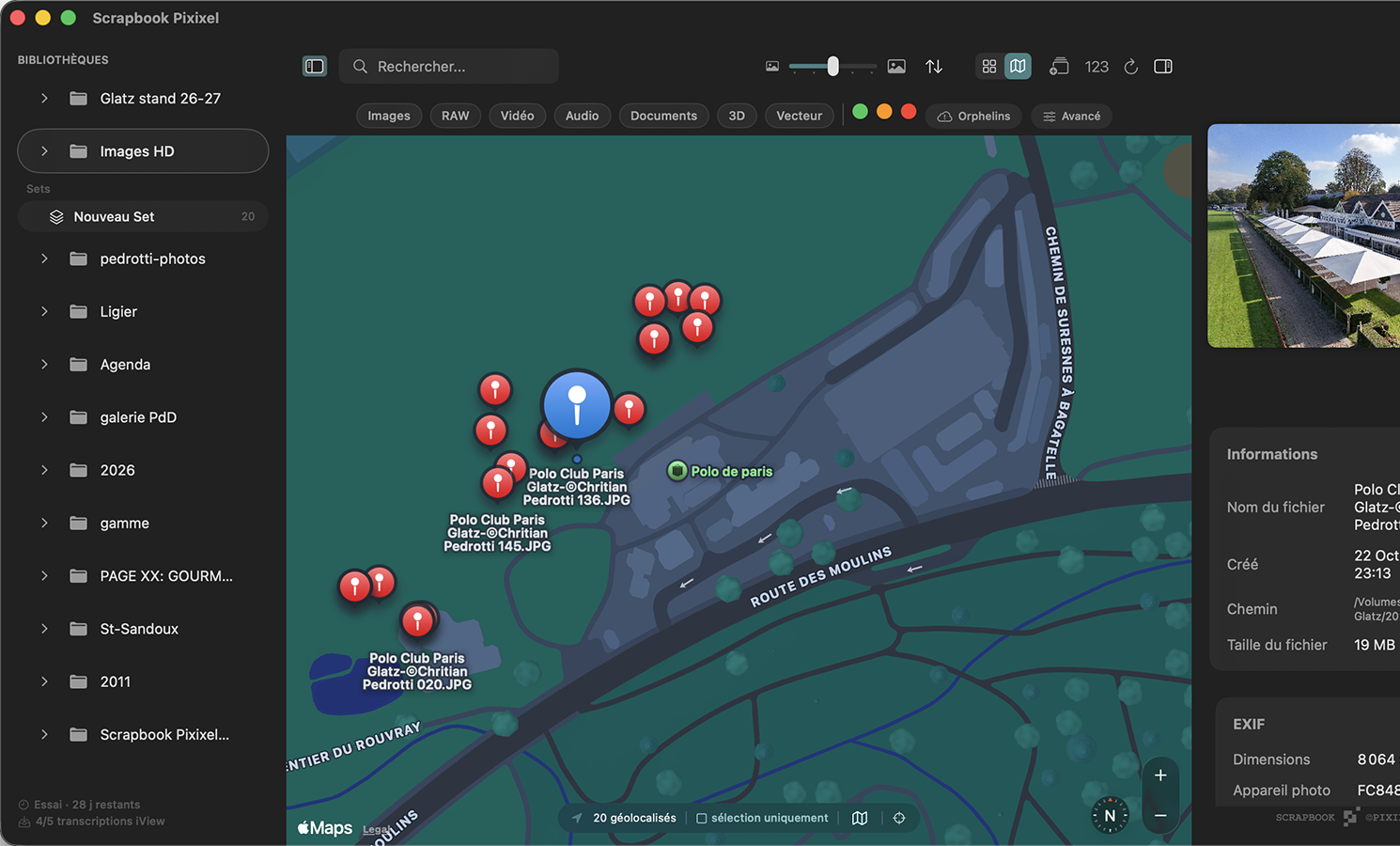Image resolution: width=1400 pixels, height=846 pixels.
Task: Toggle the Documents filter
Action: point(664,116)
